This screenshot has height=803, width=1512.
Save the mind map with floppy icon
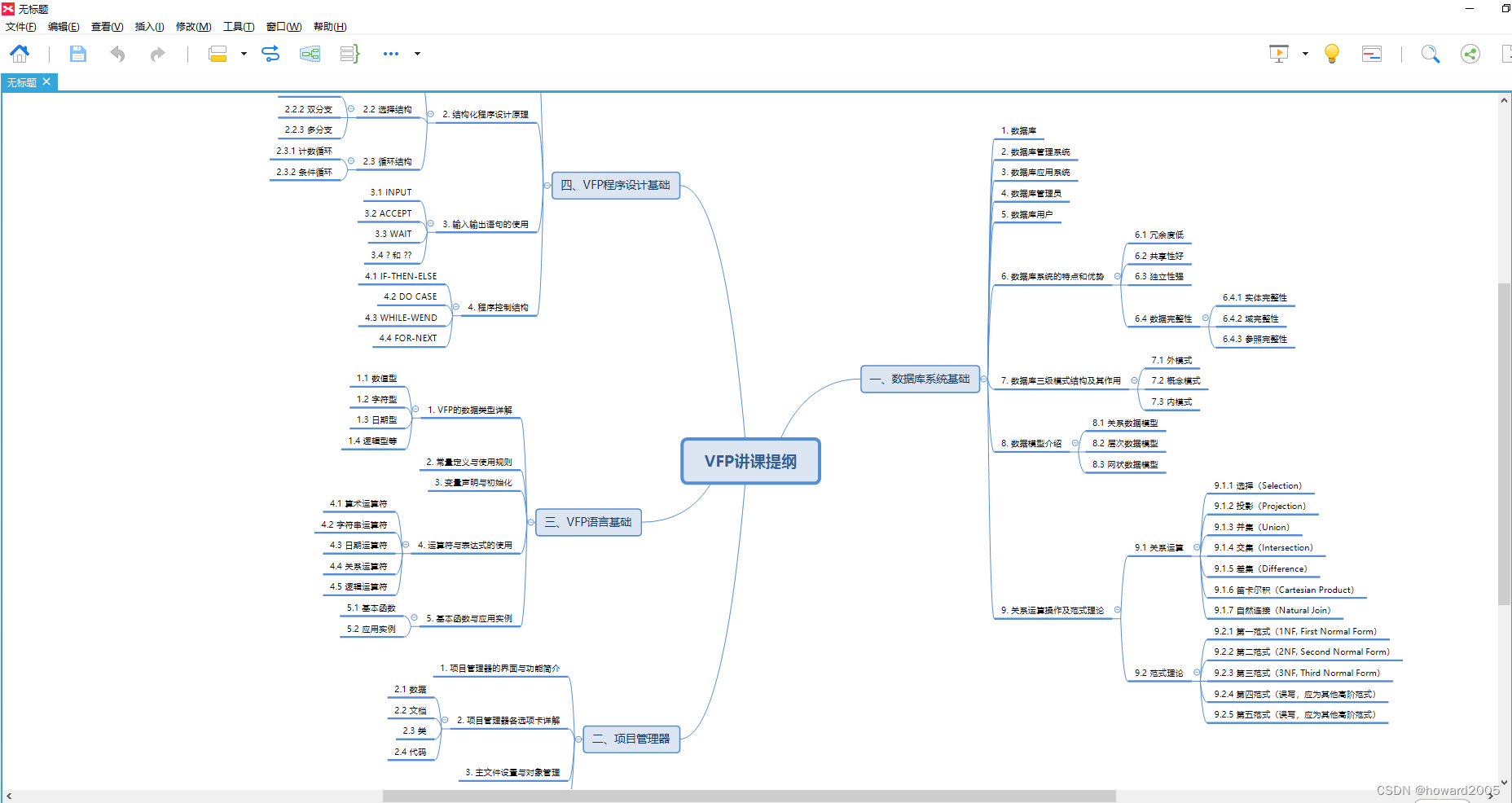78,54
